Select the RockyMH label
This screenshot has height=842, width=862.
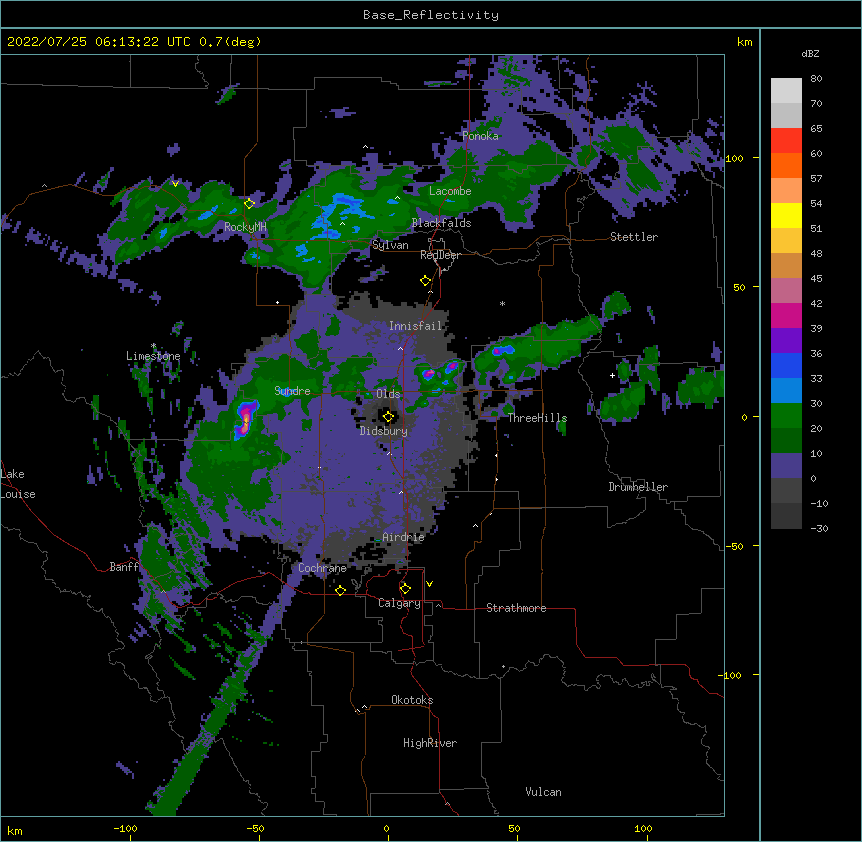coord(245,227)
